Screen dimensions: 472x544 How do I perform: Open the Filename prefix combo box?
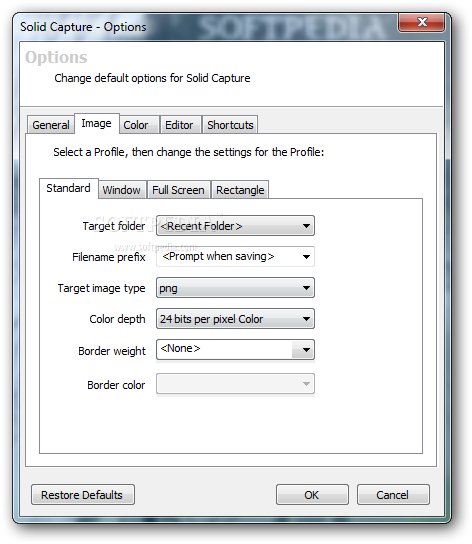pos(235,257)
